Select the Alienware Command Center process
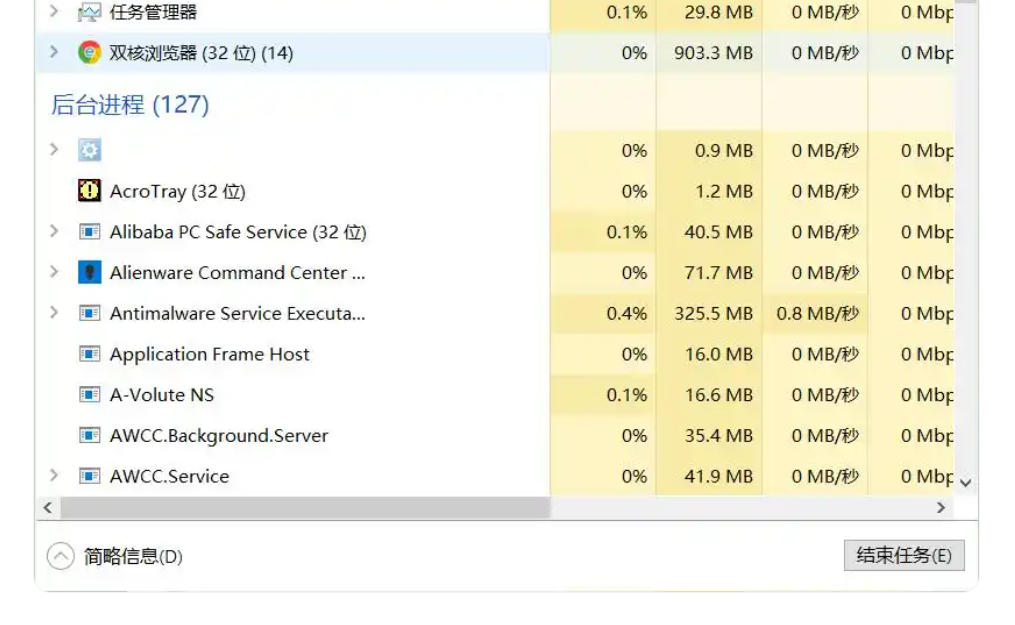Image resolution: width=1015 pixels, height=625 pixels. tap(238, 273)
